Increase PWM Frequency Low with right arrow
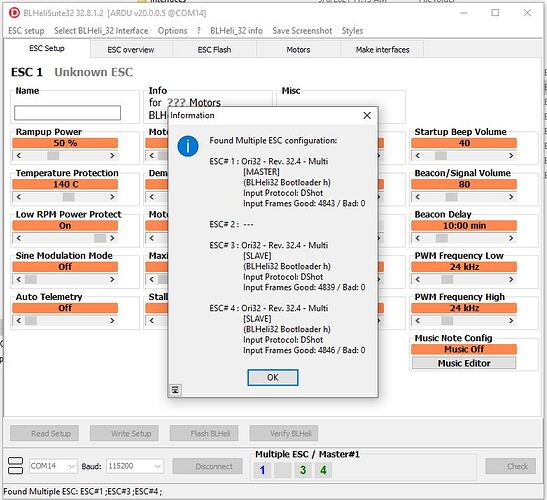This screenshot has width=547, height=500. pos(511,279)
